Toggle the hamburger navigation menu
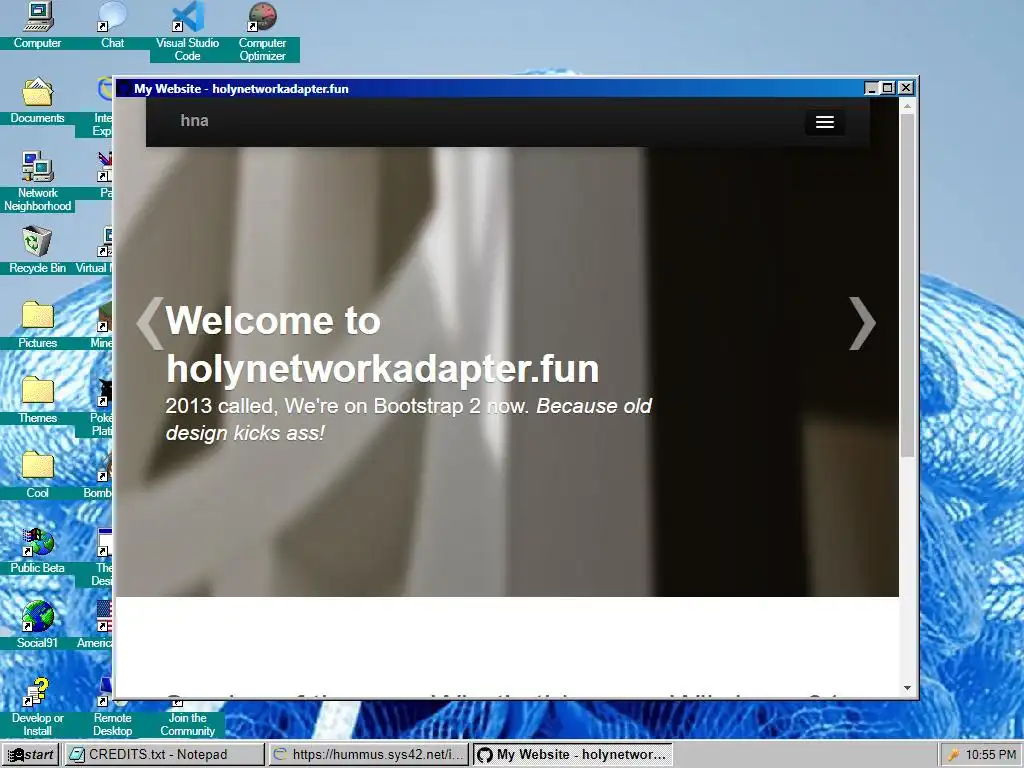Screen dimensions: 1024x768 coord(824,122)
